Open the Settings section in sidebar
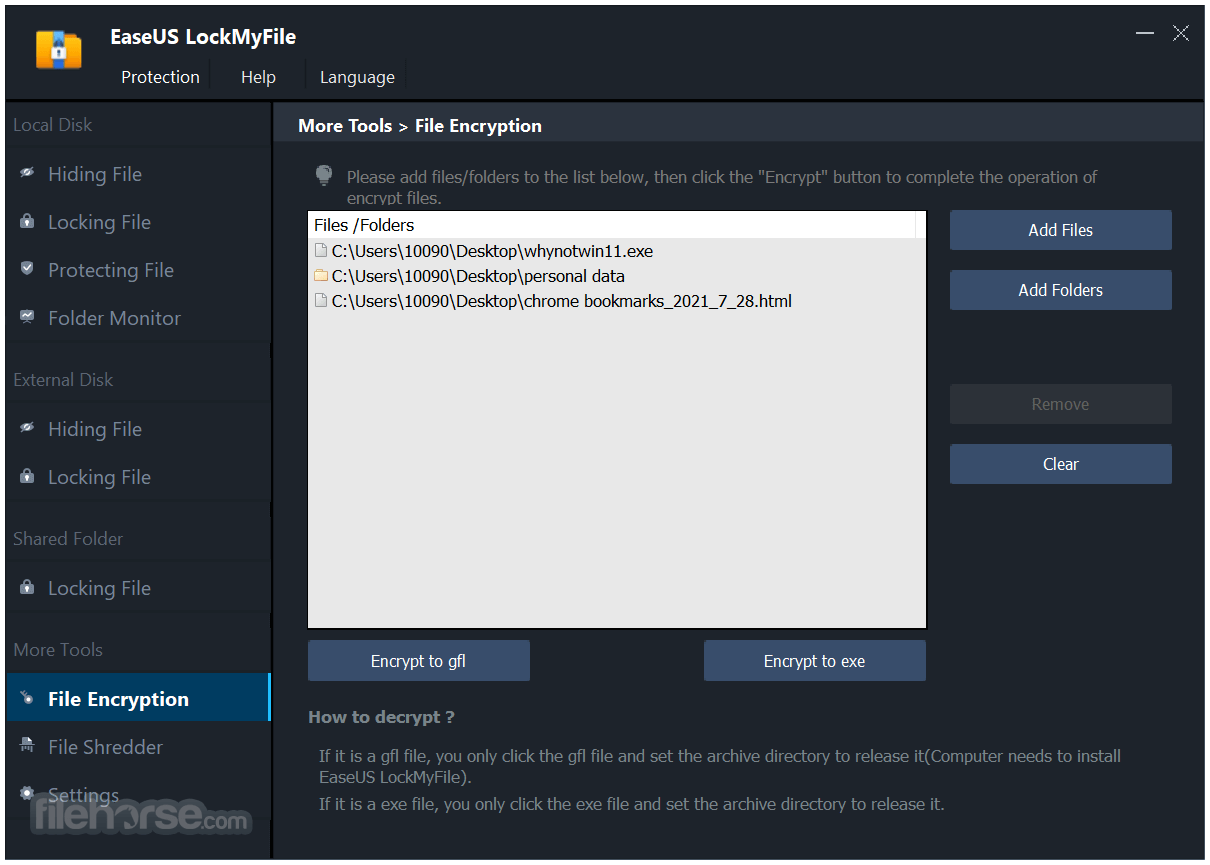 coord(138,795)
